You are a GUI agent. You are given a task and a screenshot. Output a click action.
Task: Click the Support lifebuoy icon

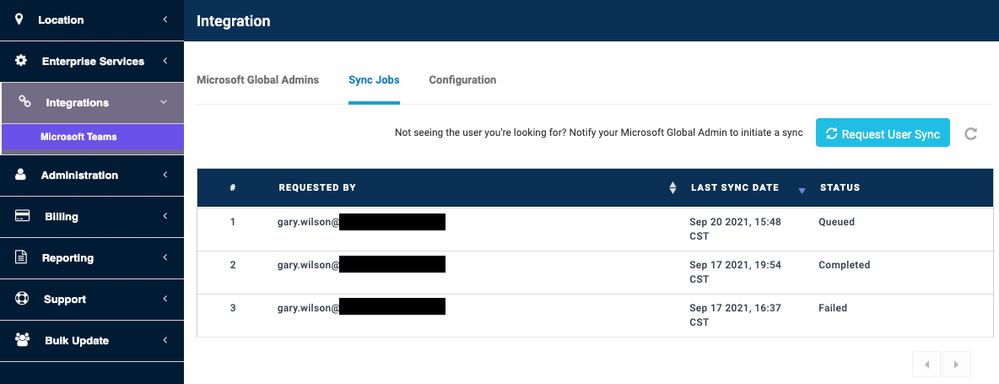coord(22,299)
